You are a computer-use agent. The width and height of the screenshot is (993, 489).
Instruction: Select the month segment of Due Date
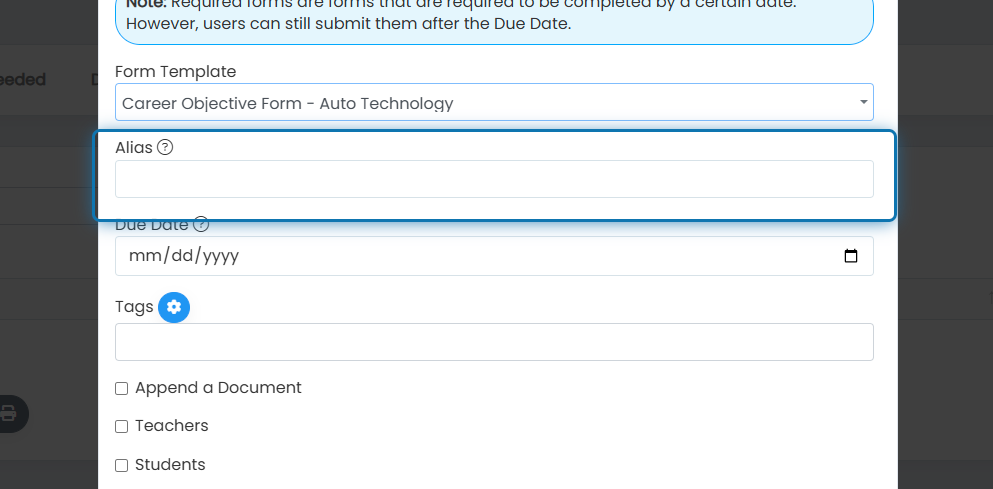(x=144, y=256)
